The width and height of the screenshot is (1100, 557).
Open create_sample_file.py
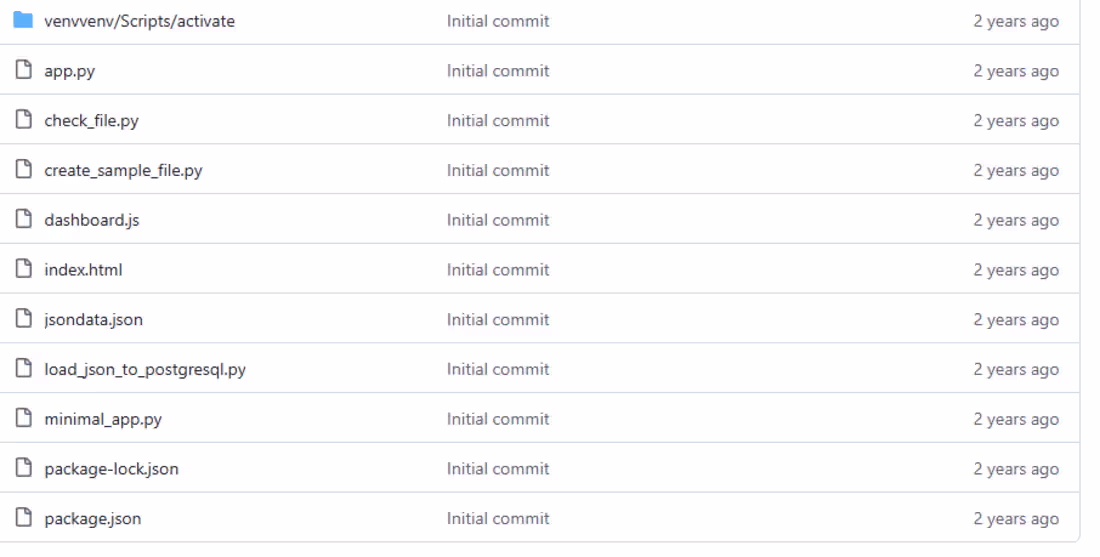[x=123, y=170]
